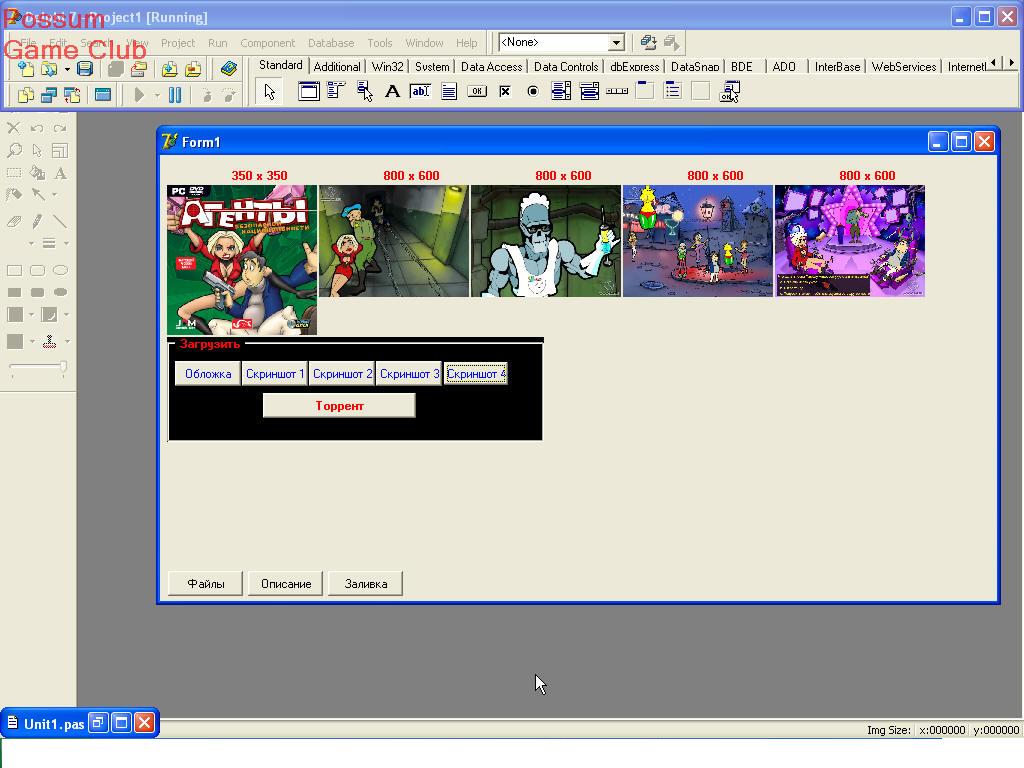The height and width of the screenshot is (768, 1024).
Task: Switch to the Win32 palette tab
Action: (387, 67)
